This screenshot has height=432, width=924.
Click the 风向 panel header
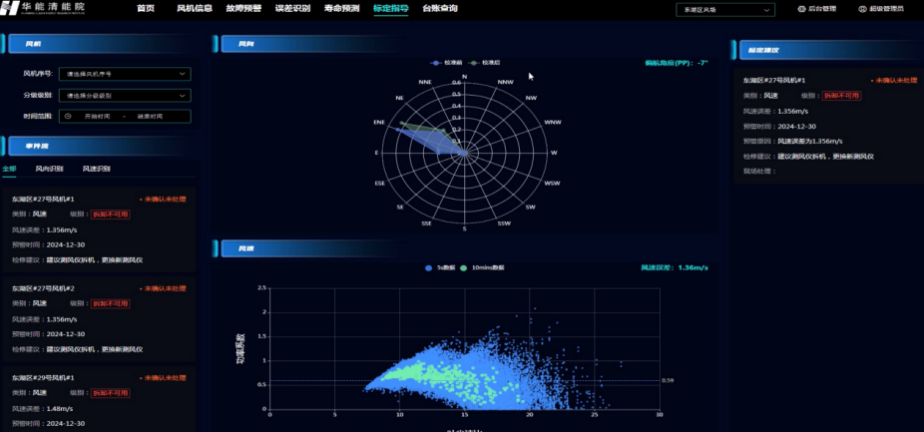(x=309, y=44)
